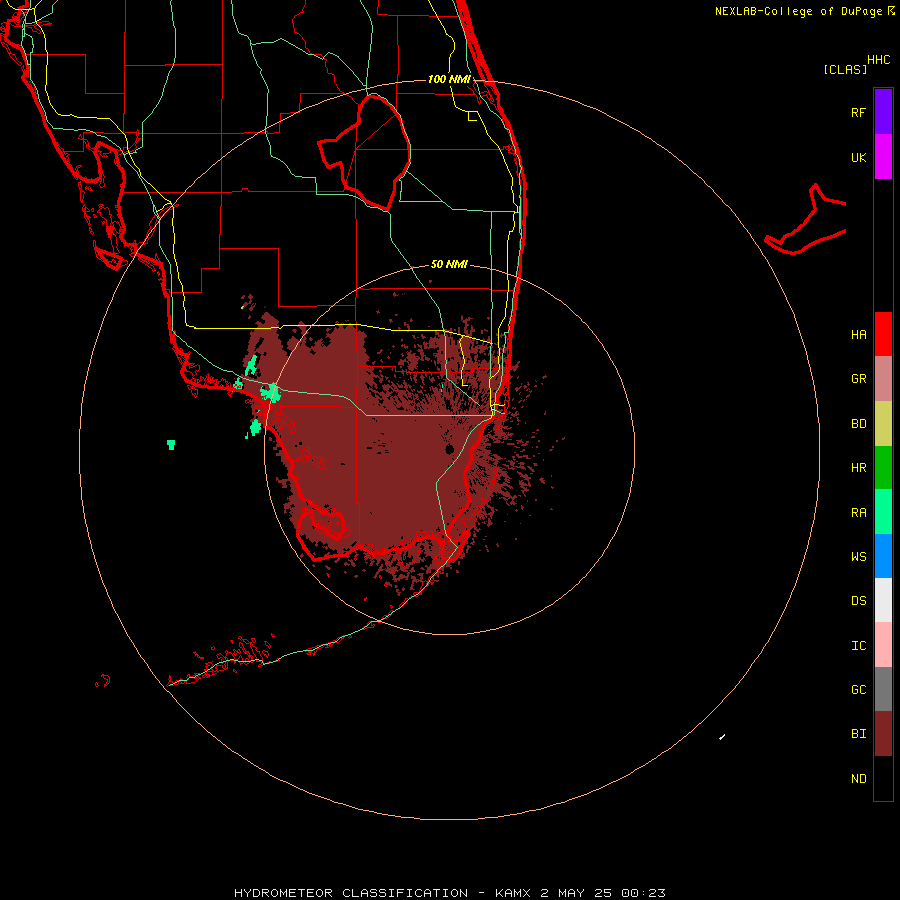Image resolution: width=900 pixels, height=900 pixels.
Task: Click the BD legend label
Action: pos(858,424)
